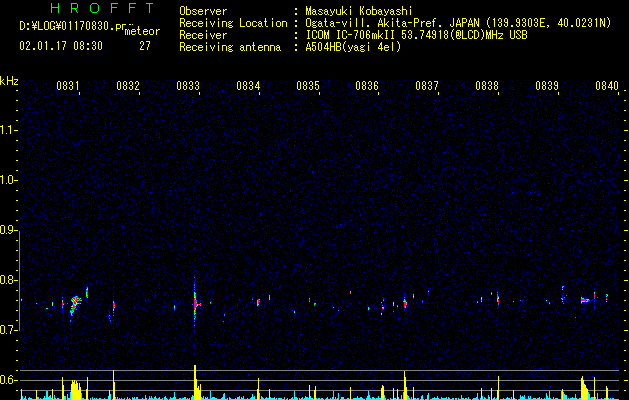The height and width of the screenshot is (400, 629).
Task: Click the 0.6 kHz axis label
Action: pos(9,380)
